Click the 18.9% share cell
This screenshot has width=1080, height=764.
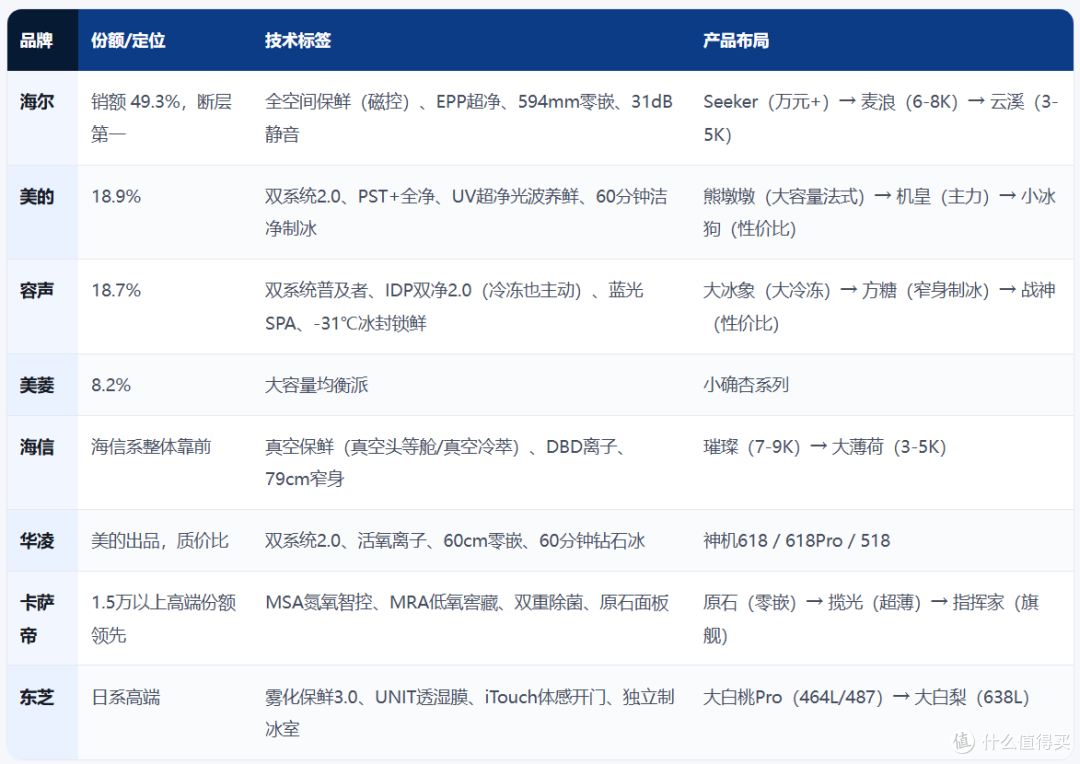click(x=165, y=212)
